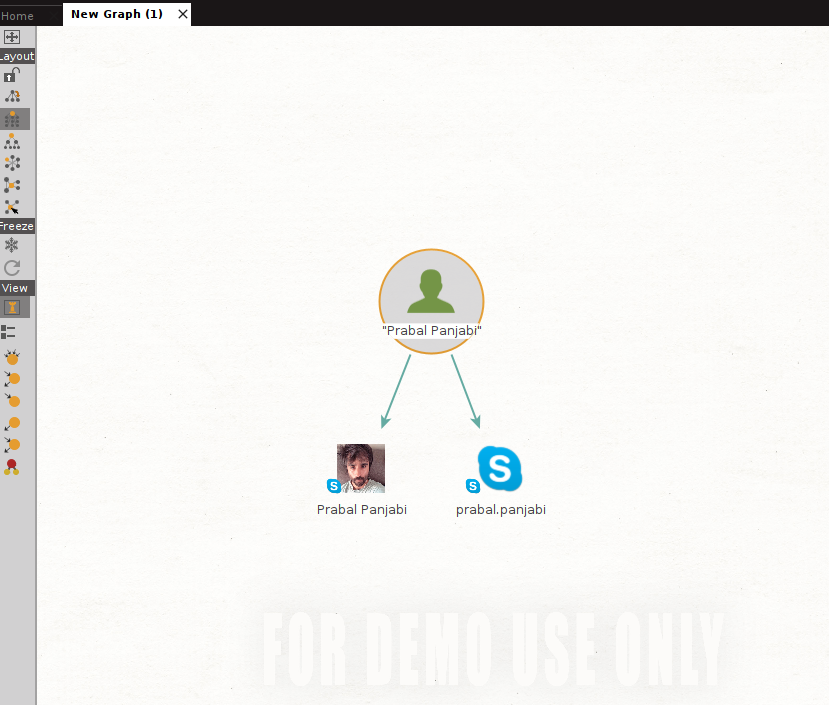
Task: Choose the hierarchical tree layout icon
Action: 12,141
